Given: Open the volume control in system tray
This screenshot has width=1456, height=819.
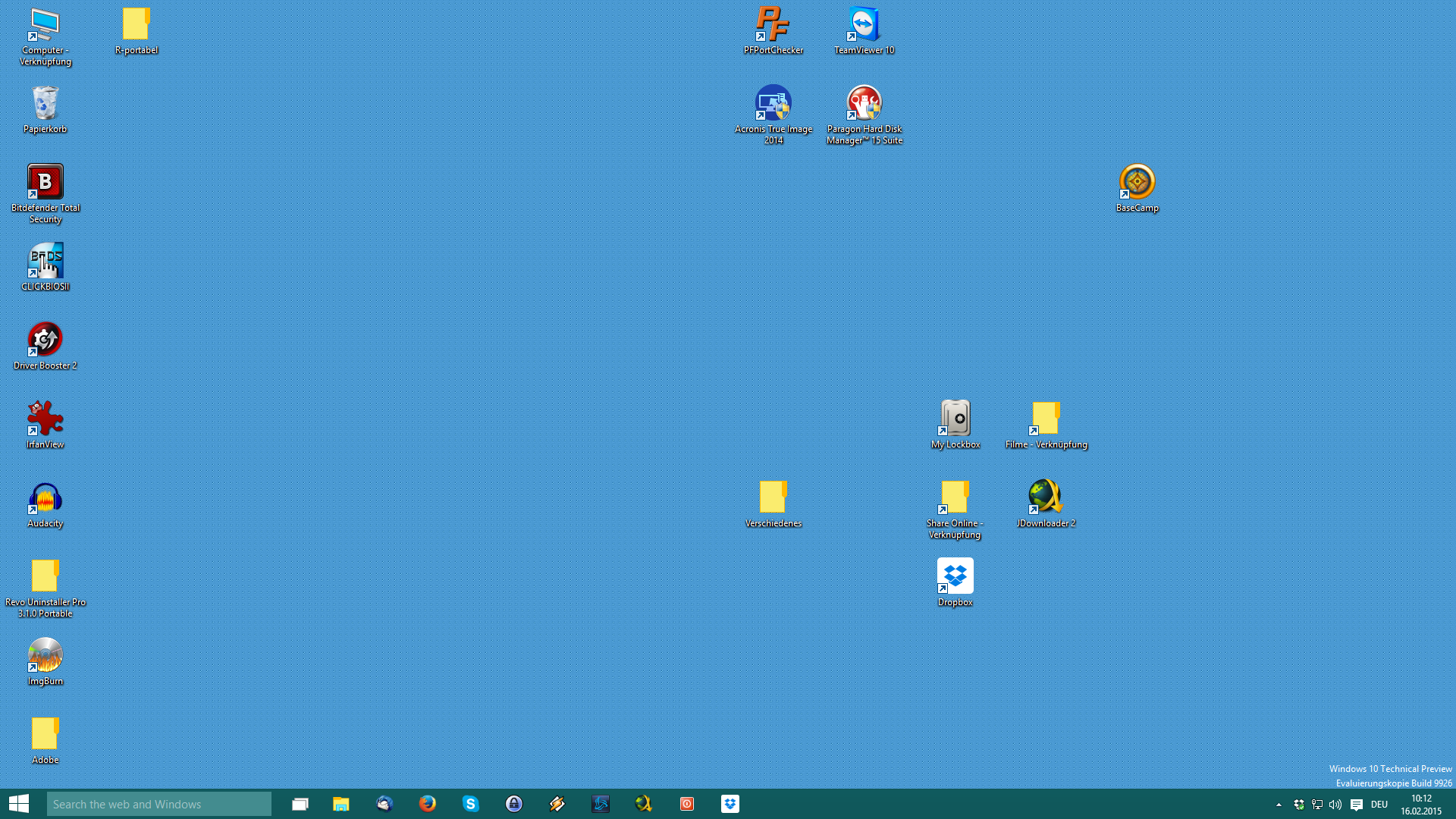Looking at the screenshot, I should pos(1335,805).
